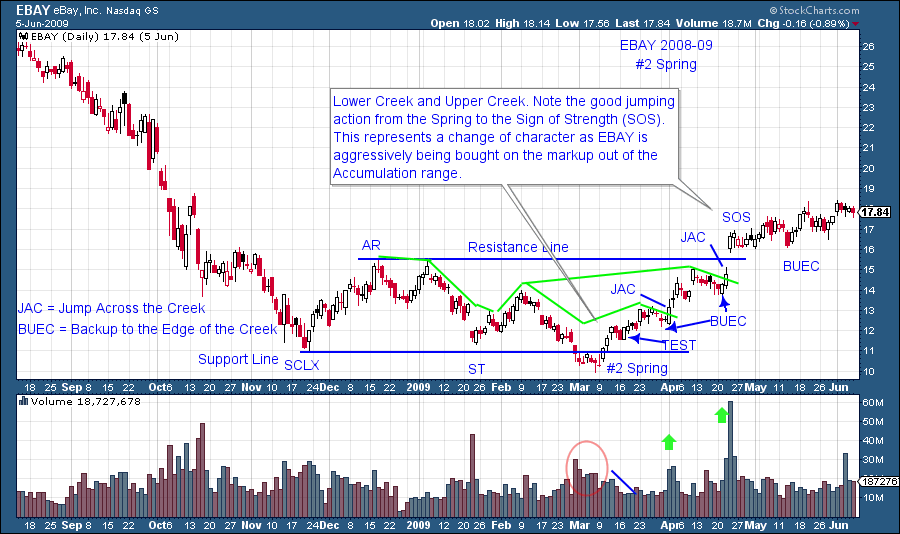Click the BUEC label near May candles
The image size is (900, 534).
point(801,266)
